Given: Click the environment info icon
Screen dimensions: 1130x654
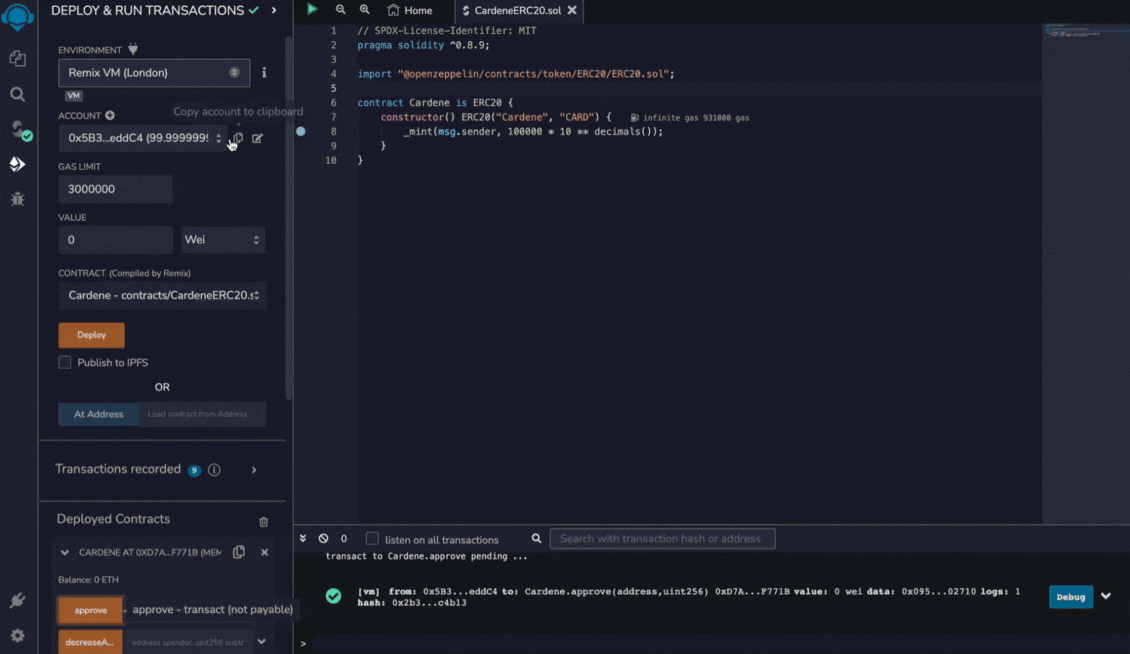Looking at the screenshot, I should click(264, 73).
